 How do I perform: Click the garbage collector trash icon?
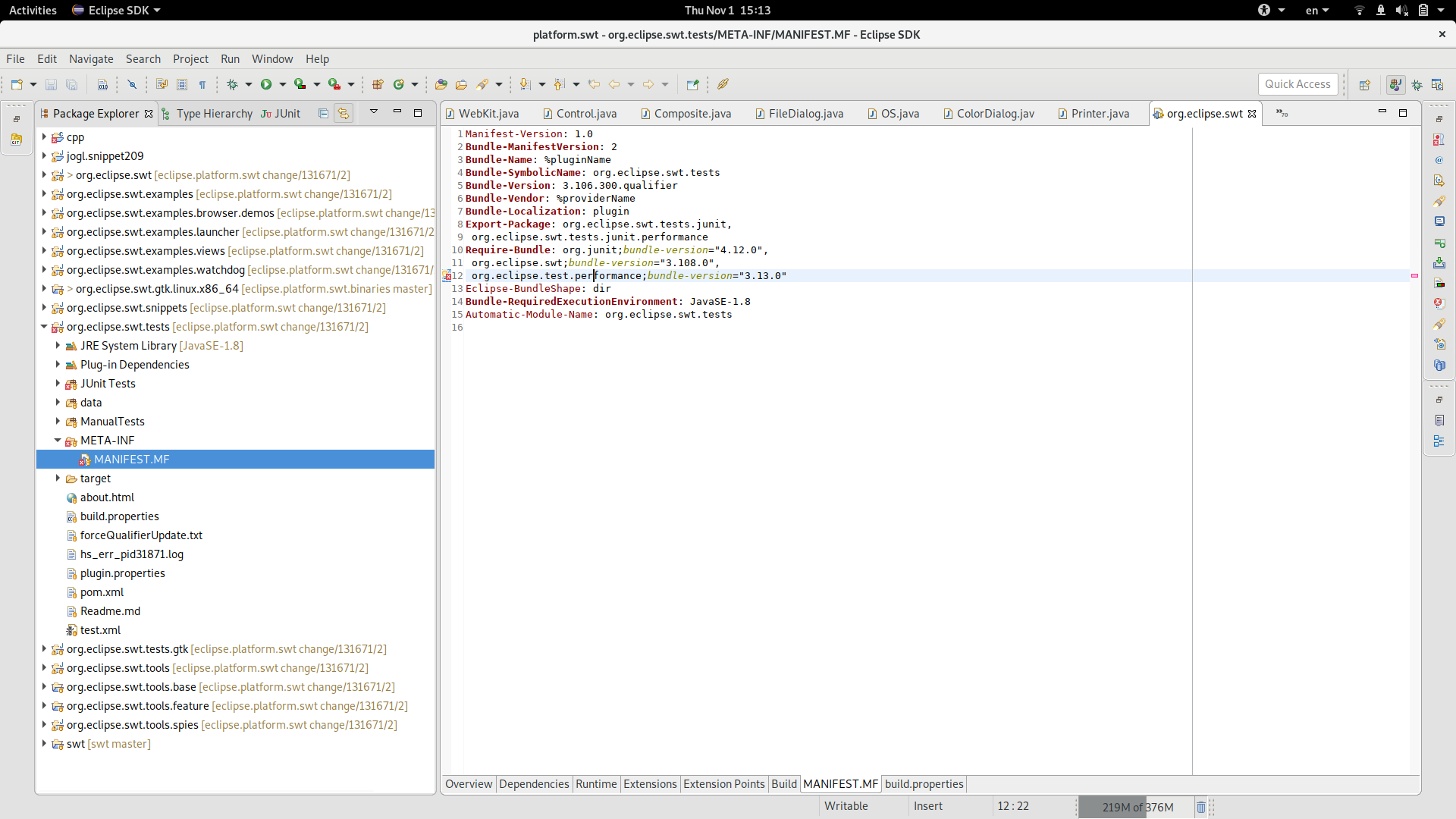[x=1201, y=807]
